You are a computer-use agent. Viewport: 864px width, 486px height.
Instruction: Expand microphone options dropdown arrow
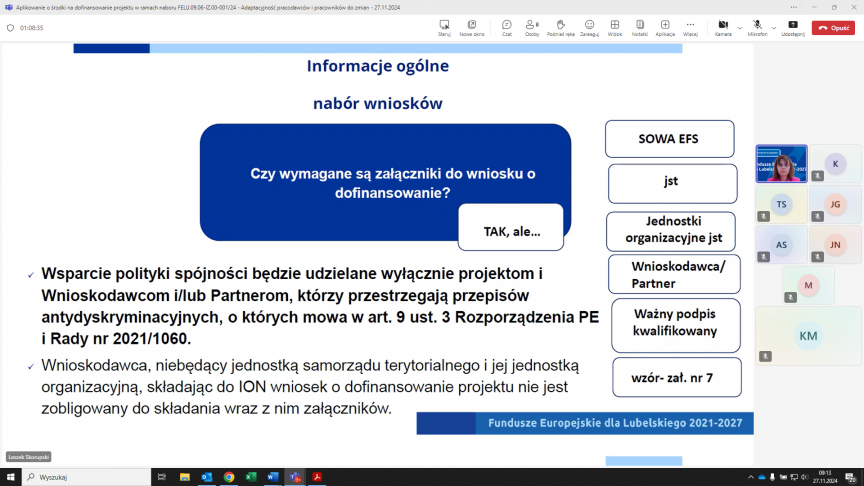pos(774,28)
